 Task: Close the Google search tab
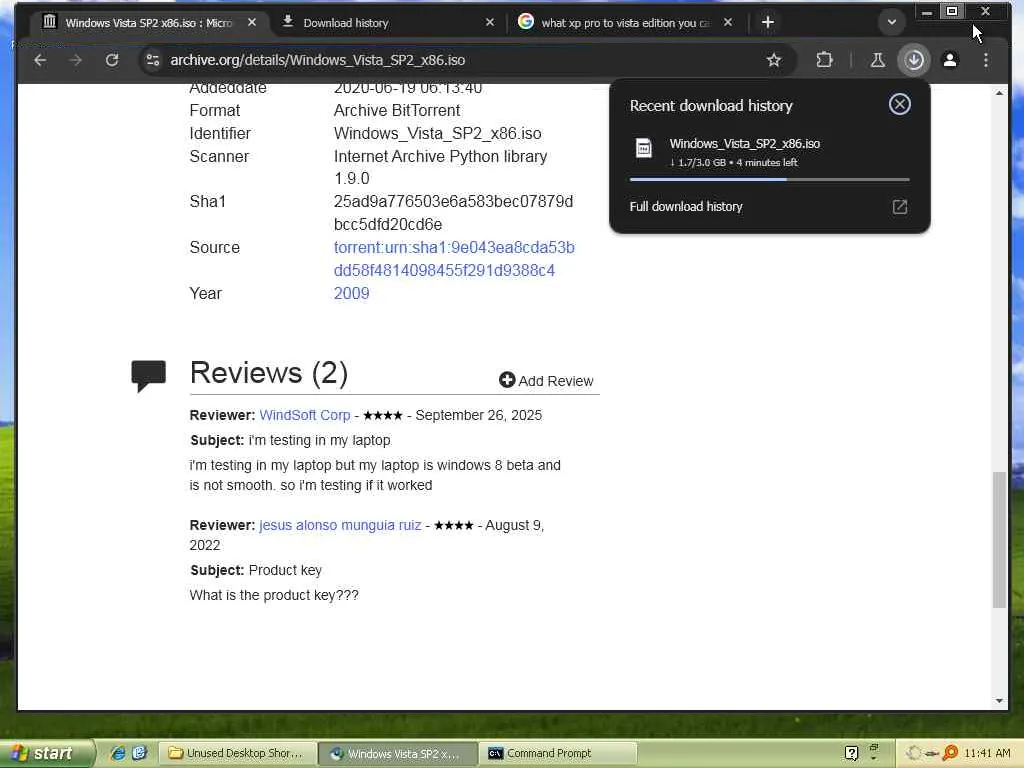pyautogui.click(x=728, y=22)
